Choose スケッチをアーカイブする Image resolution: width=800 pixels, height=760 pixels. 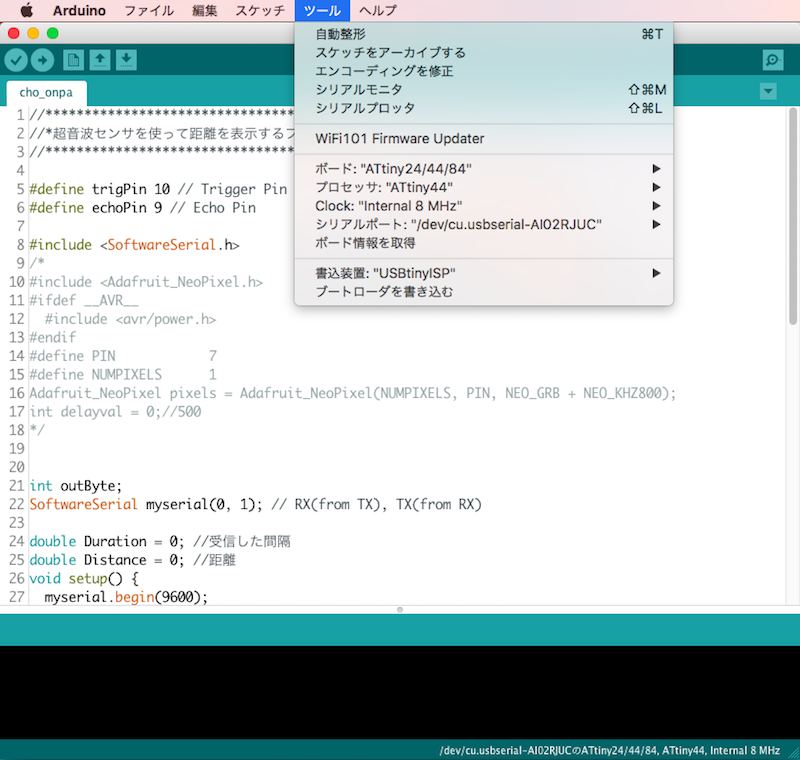[x=484, y=53]
